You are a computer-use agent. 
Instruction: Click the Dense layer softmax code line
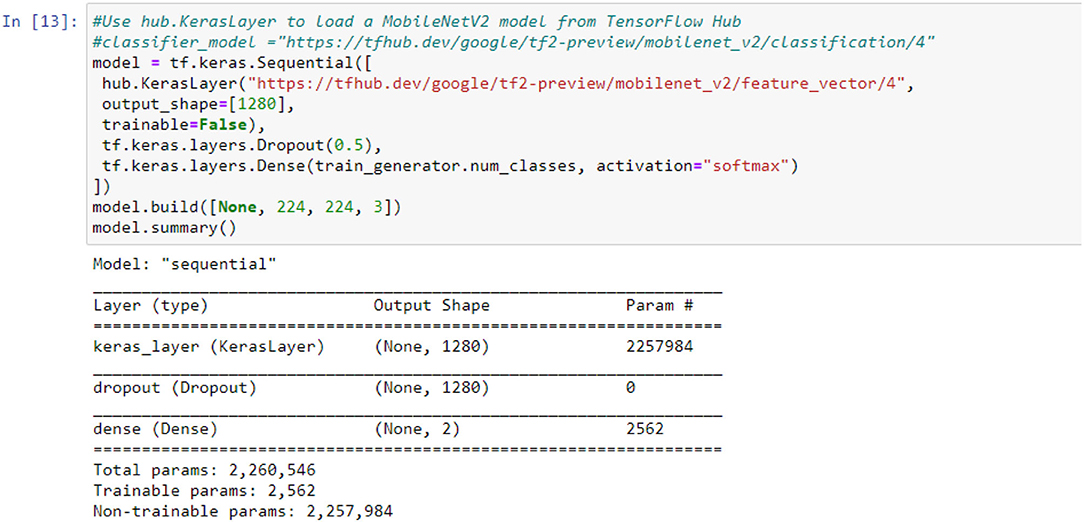(x=449, y=167)
